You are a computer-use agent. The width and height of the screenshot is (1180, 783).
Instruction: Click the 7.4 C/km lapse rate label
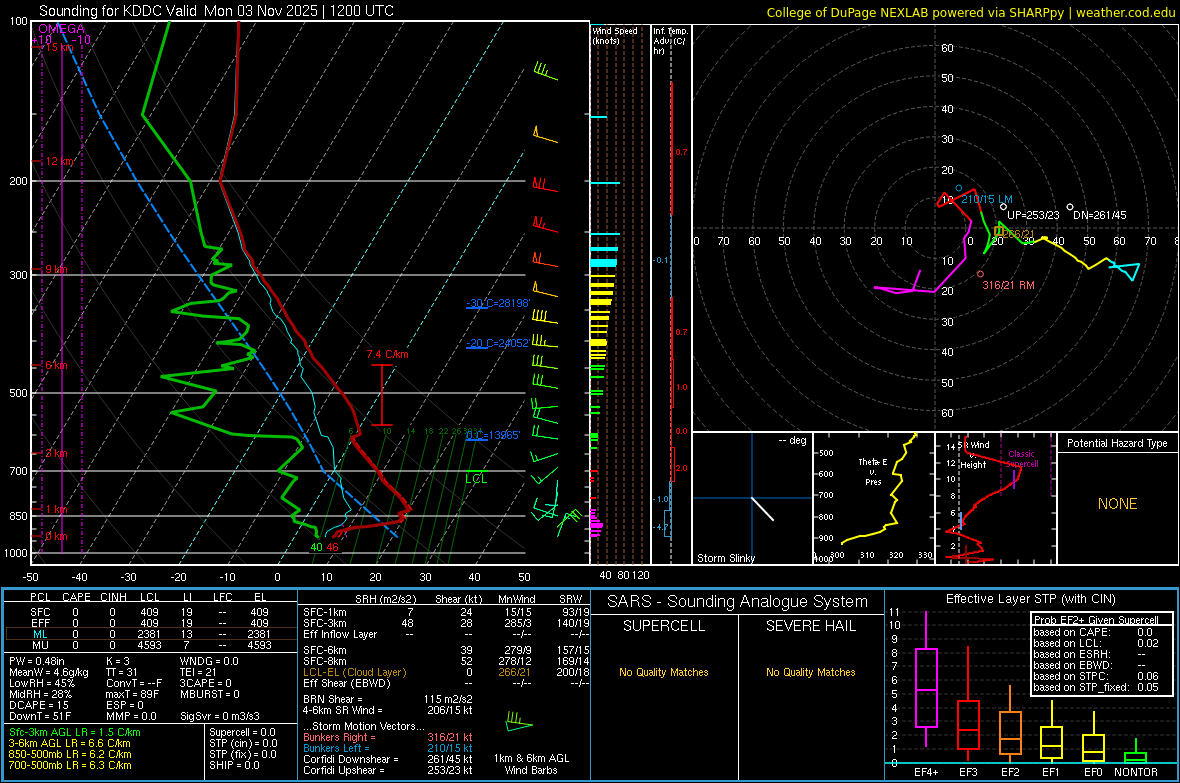[388, 354]
